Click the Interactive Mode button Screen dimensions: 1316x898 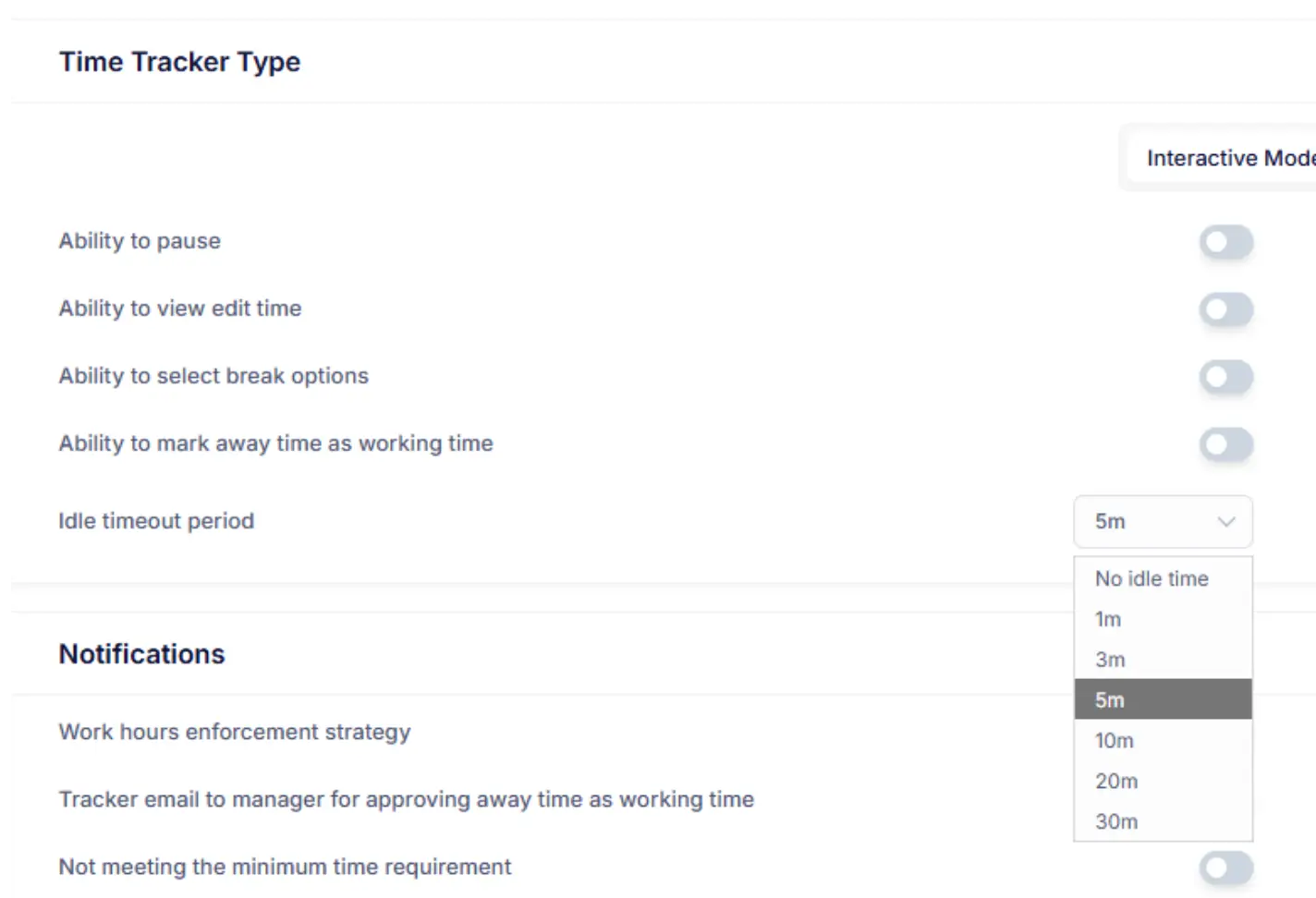point(1229,158)
